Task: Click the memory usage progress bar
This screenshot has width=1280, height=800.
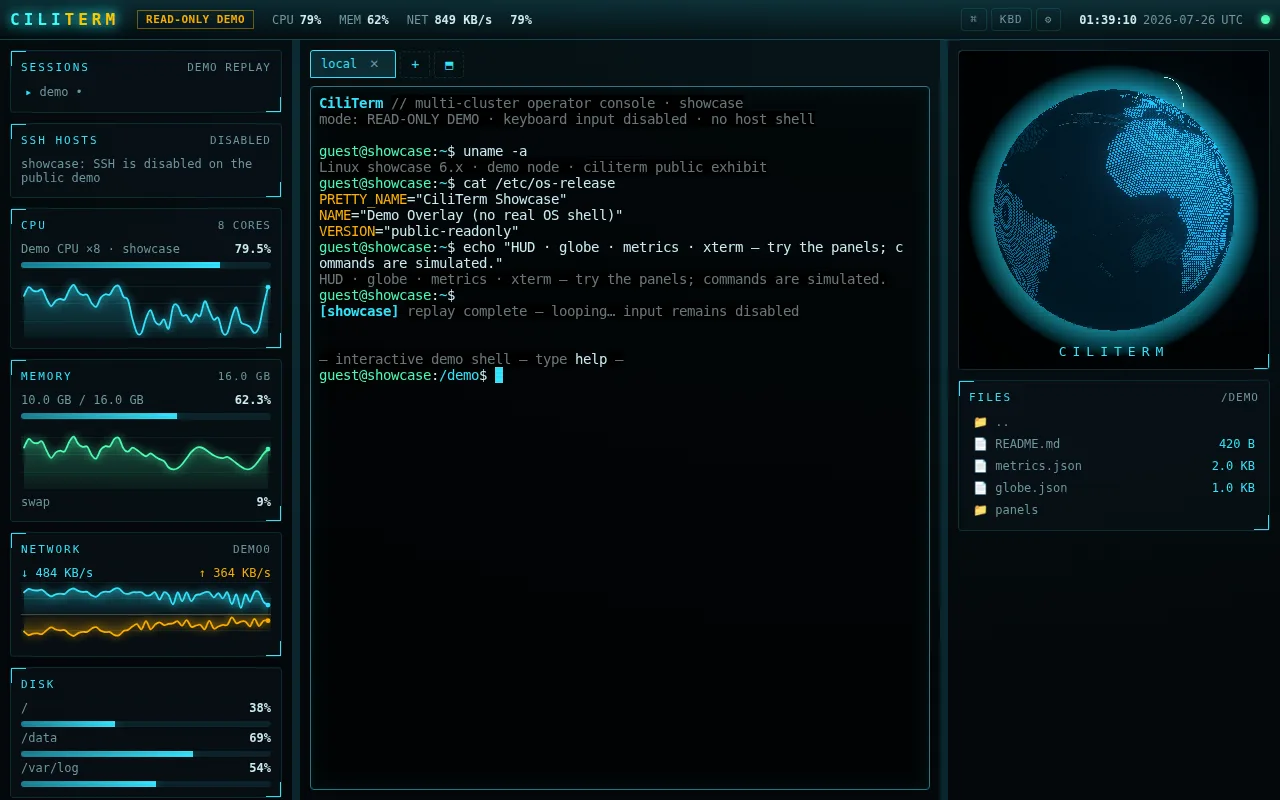Action: tap(146, 416)
